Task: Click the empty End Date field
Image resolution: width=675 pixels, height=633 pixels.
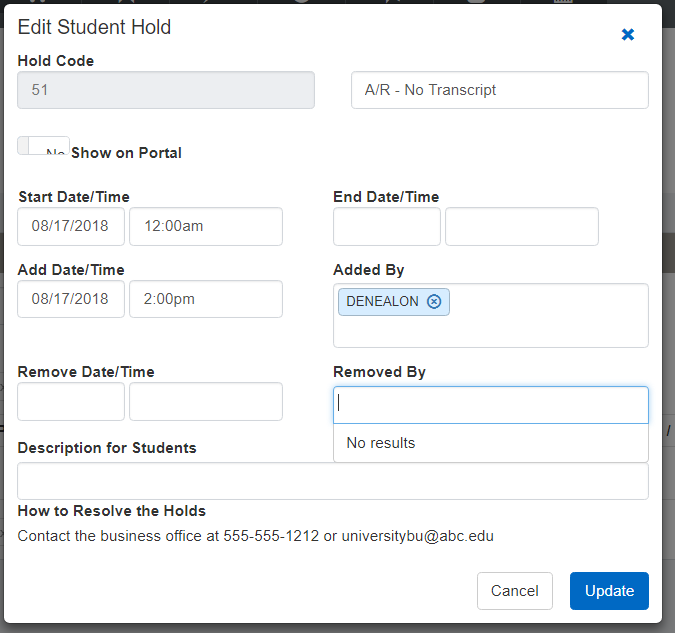Action: pos(386,226)
